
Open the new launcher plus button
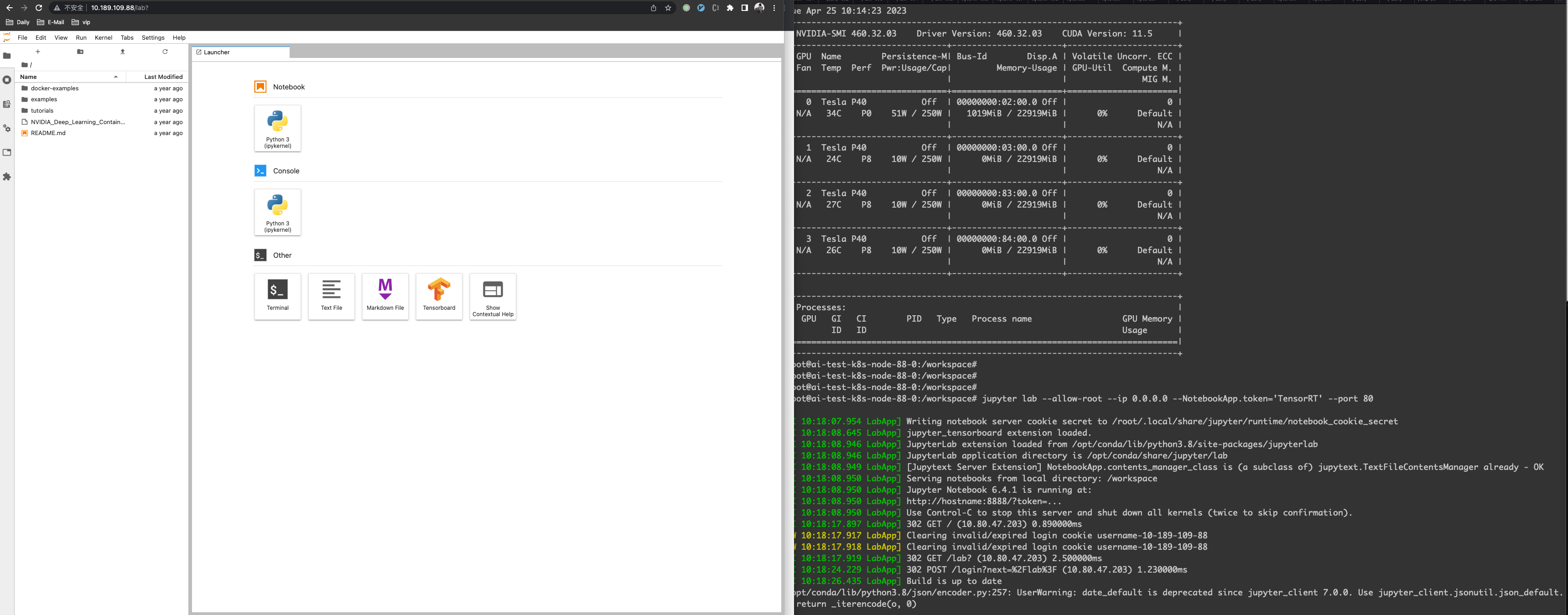pos(38,52)
